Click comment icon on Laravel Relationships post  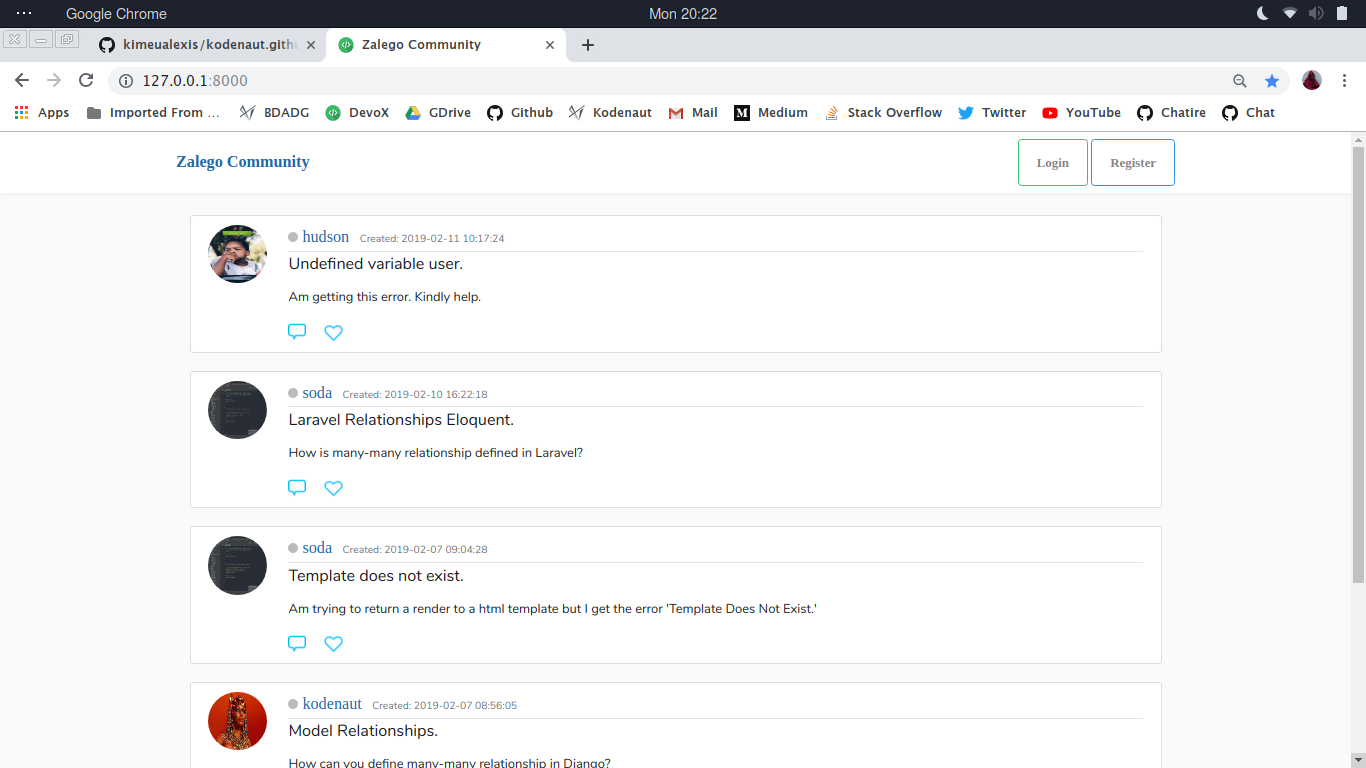pos(297,488)
